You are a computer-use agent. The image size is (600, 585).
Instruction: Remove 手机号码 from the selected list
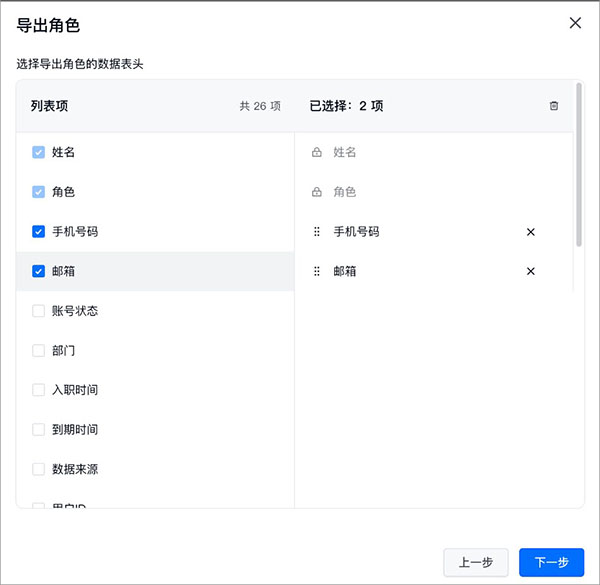[531, 232]
